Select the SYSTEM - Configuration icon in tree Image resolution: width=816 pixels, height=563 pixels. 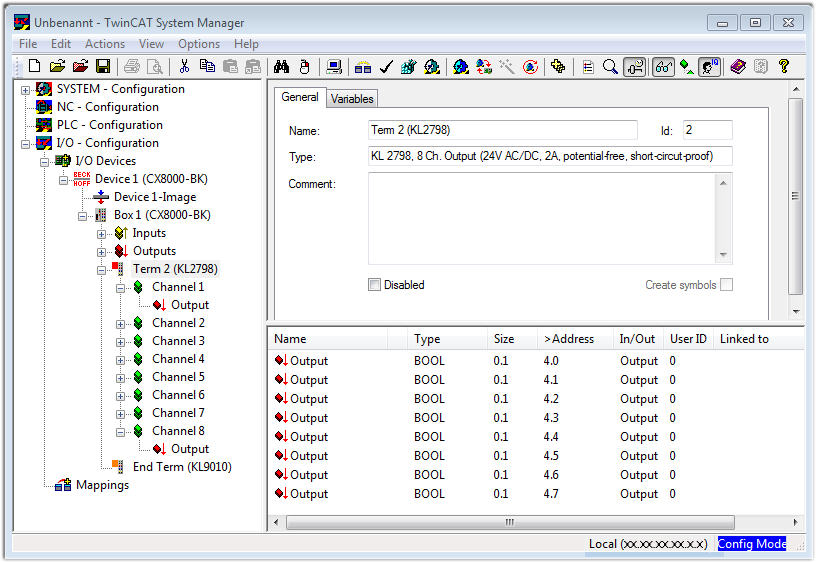click(x=44, y=89)
